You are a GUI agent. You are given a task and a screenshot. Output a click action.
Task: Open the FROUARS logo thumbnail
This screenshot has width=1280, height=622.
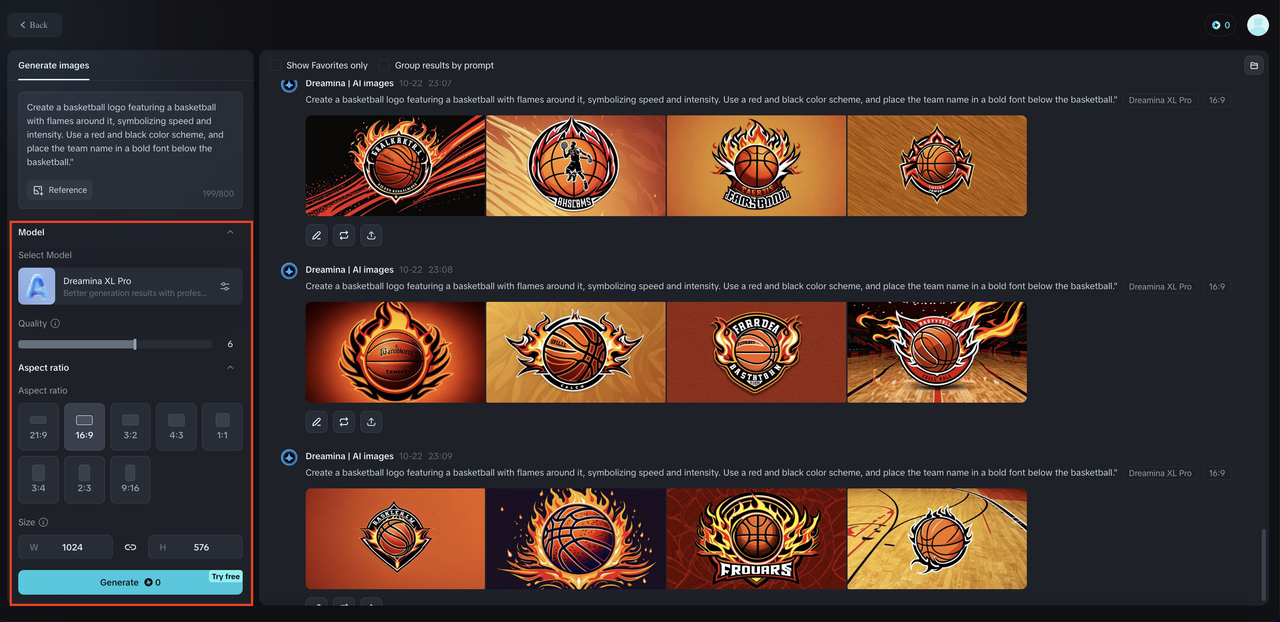756,539
